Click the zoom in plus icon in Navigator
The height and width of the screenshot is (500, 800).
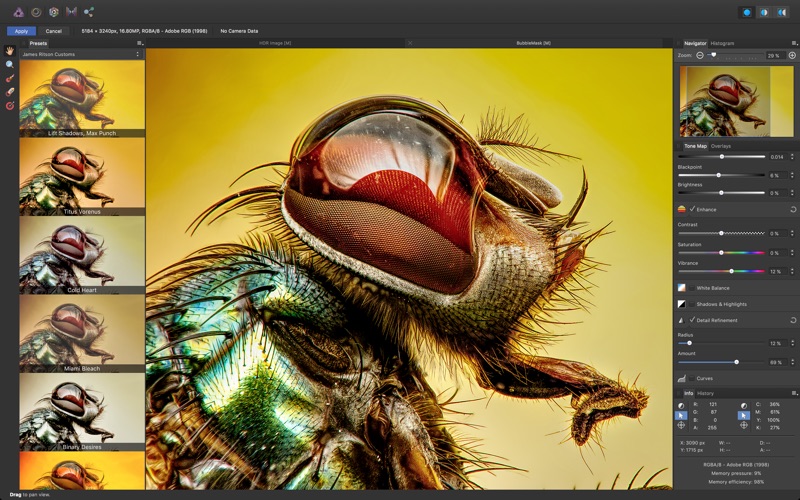pos(792,55)
